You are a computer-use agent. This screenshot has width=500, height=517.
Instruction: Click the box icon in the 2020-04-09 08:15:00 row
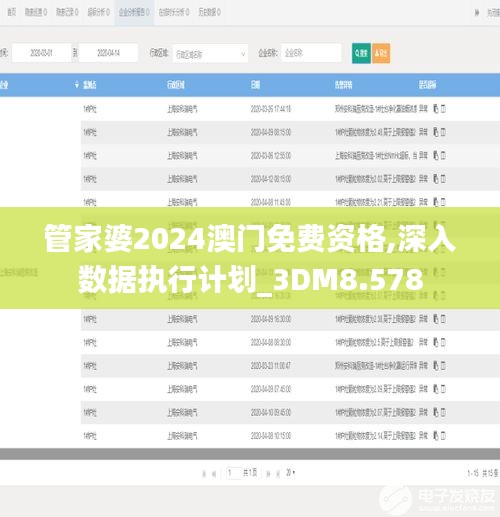[443, 132]
